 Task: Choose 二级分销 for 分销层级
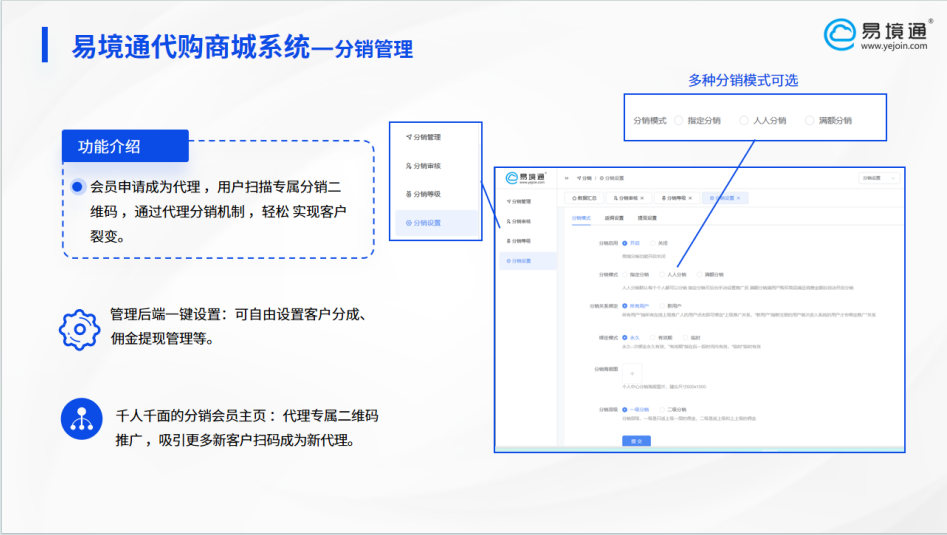pyautogui.click(x=663, y=410)
